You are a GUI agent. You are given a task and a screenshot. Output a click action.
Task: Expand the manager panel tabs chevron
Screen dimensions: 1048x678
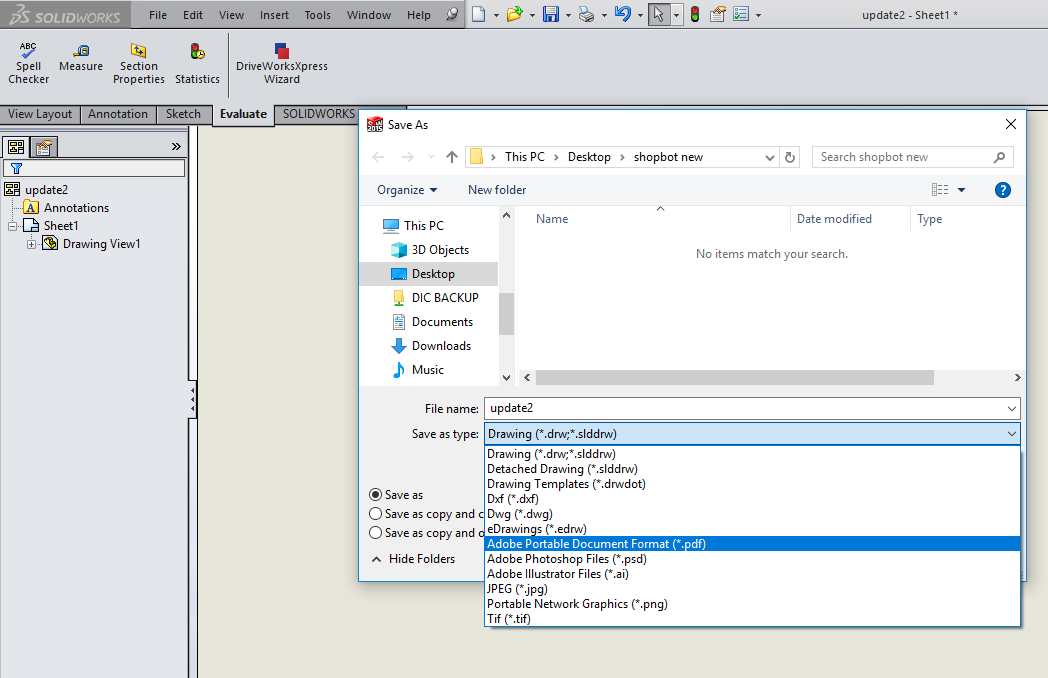176,146
